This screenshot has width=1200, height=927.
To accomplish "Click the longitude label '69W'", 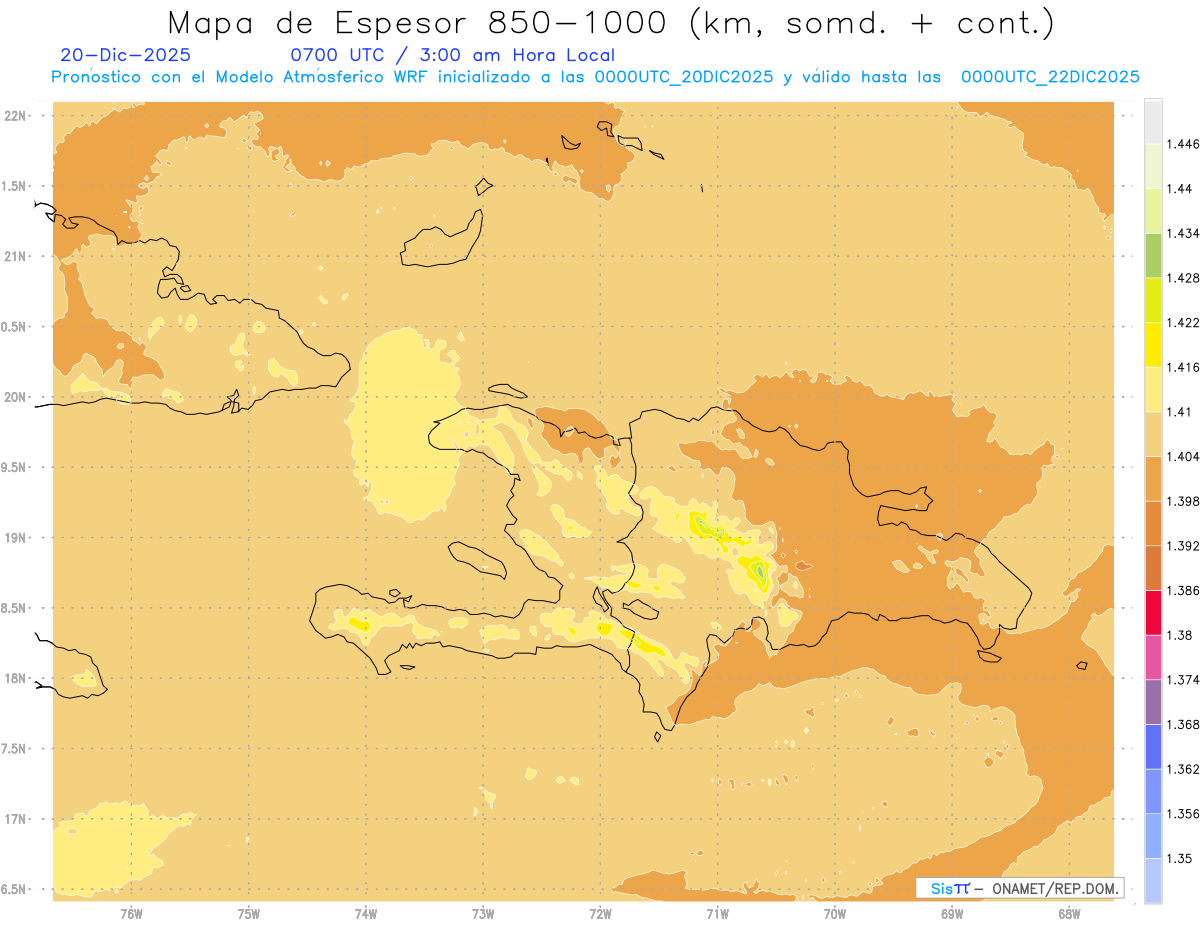I will tap(952, 914).
